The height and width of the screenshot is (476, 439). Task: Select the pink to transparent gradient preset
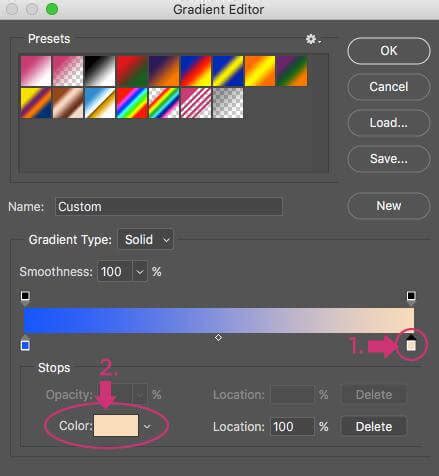click(68, 71)
